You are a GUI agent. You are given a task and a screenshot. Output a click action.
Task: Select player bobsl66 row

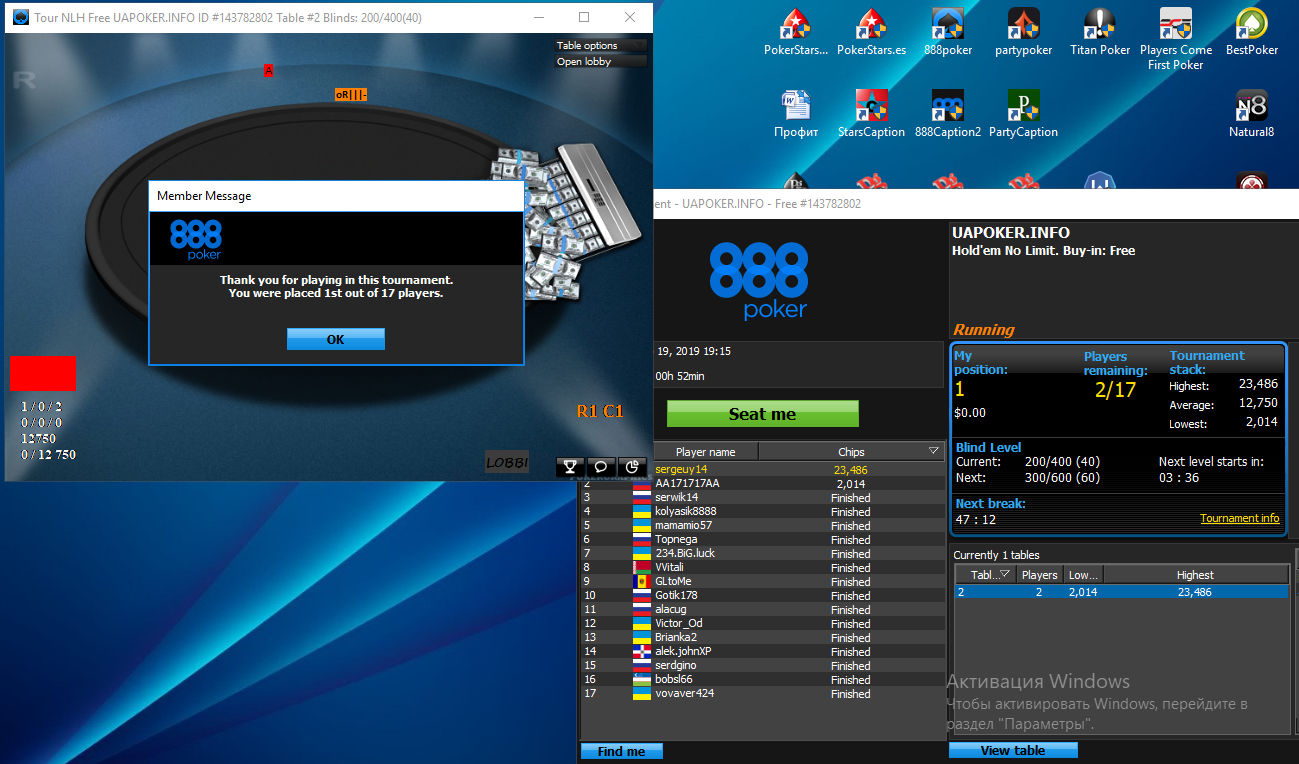762,679
